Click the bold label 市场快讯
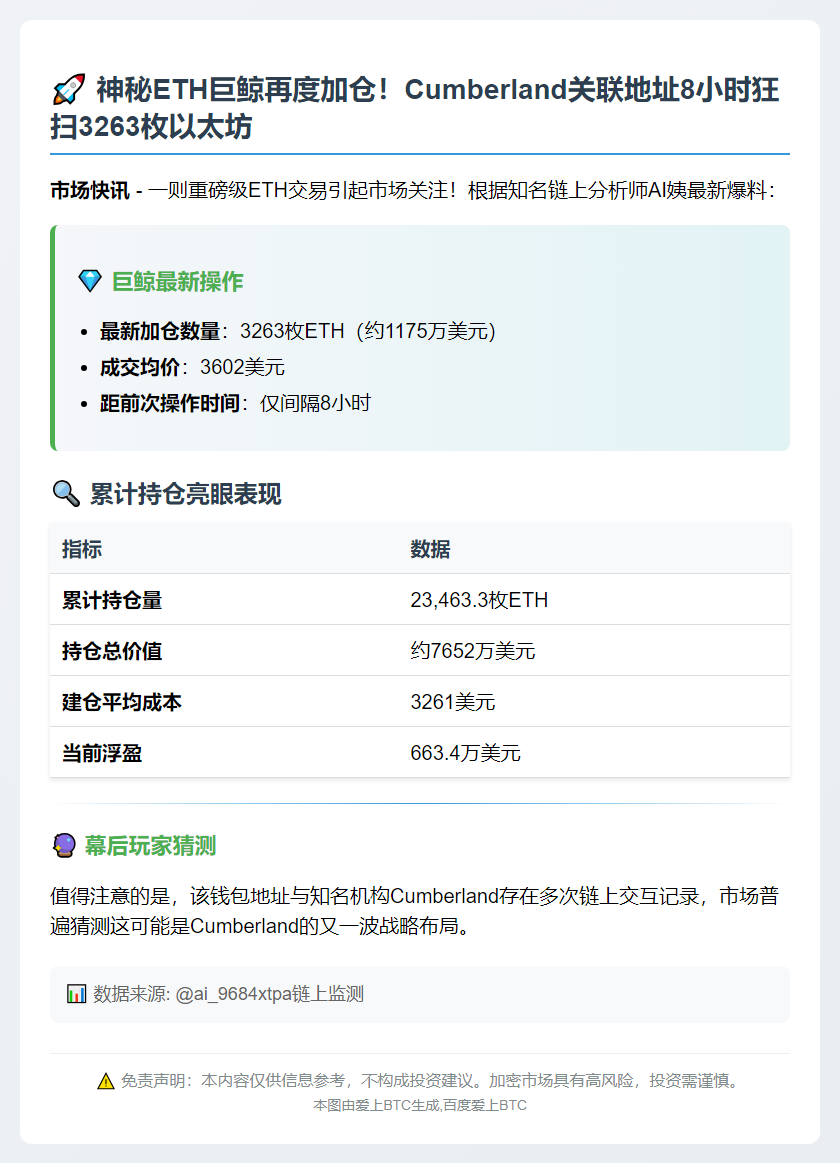 (90, 191)
